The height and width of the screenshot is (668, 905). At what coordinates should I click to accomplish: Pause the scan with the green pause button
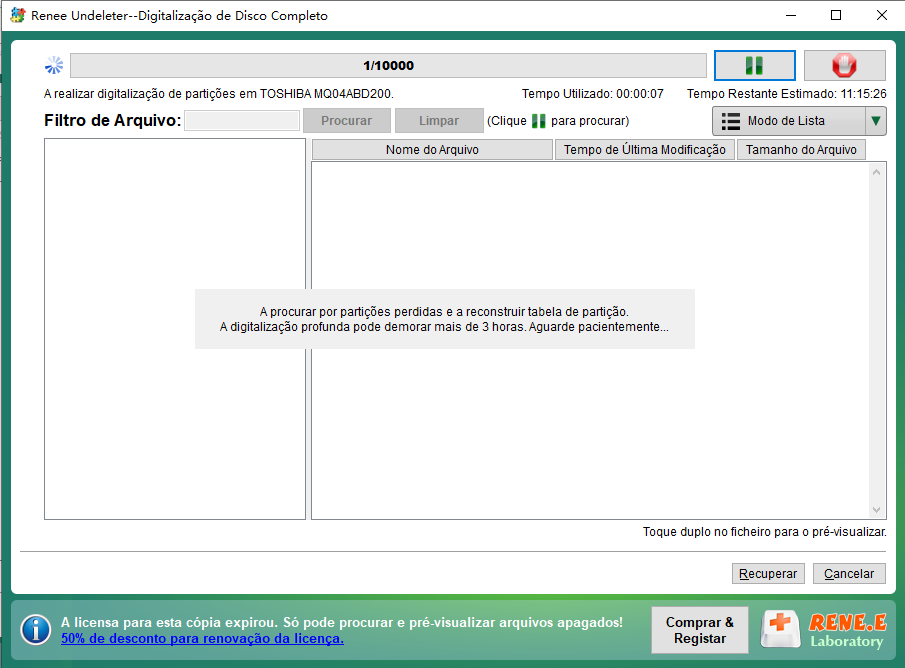[754, 65]
